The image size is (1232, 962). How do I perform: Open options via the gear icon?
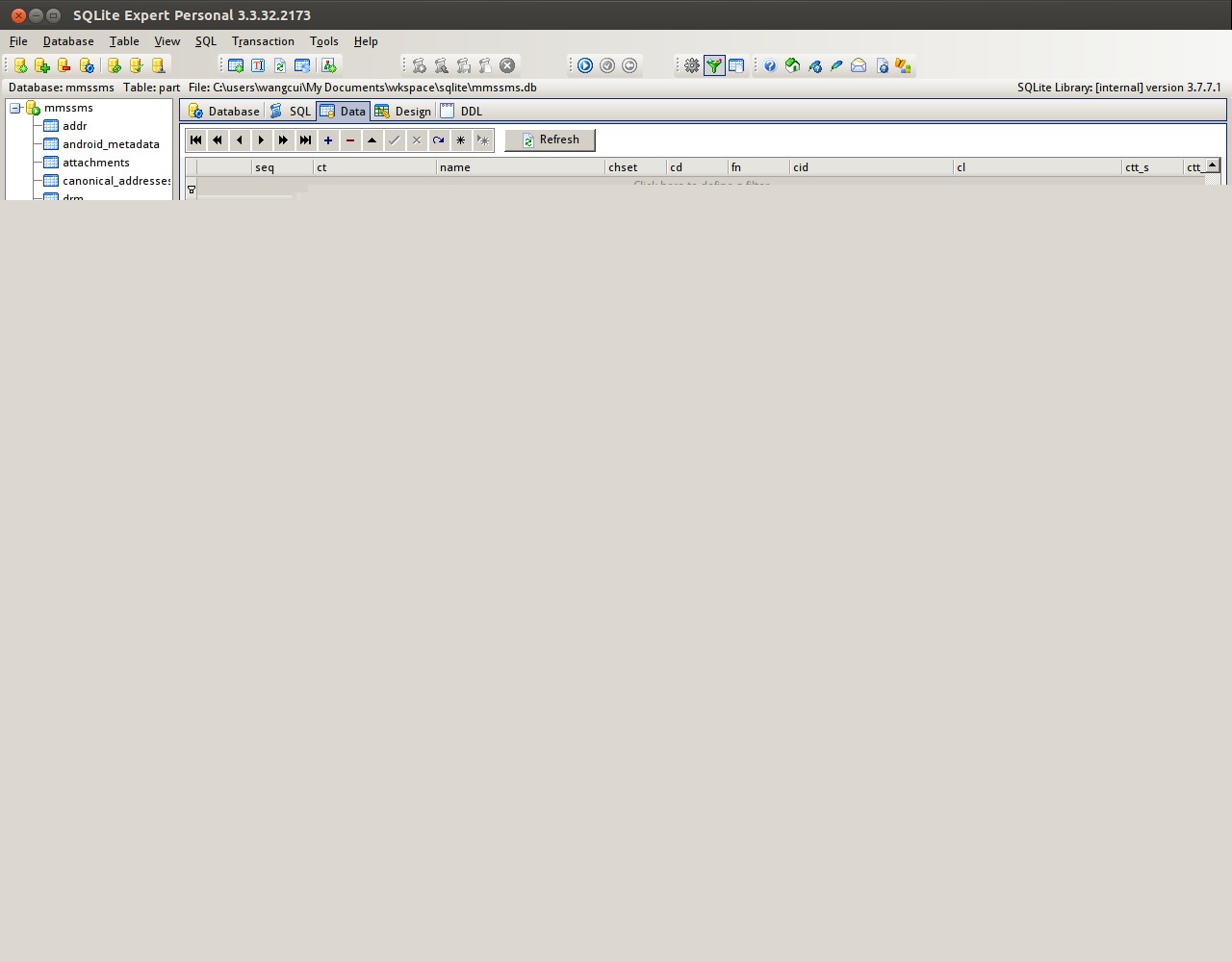(692, 65)
